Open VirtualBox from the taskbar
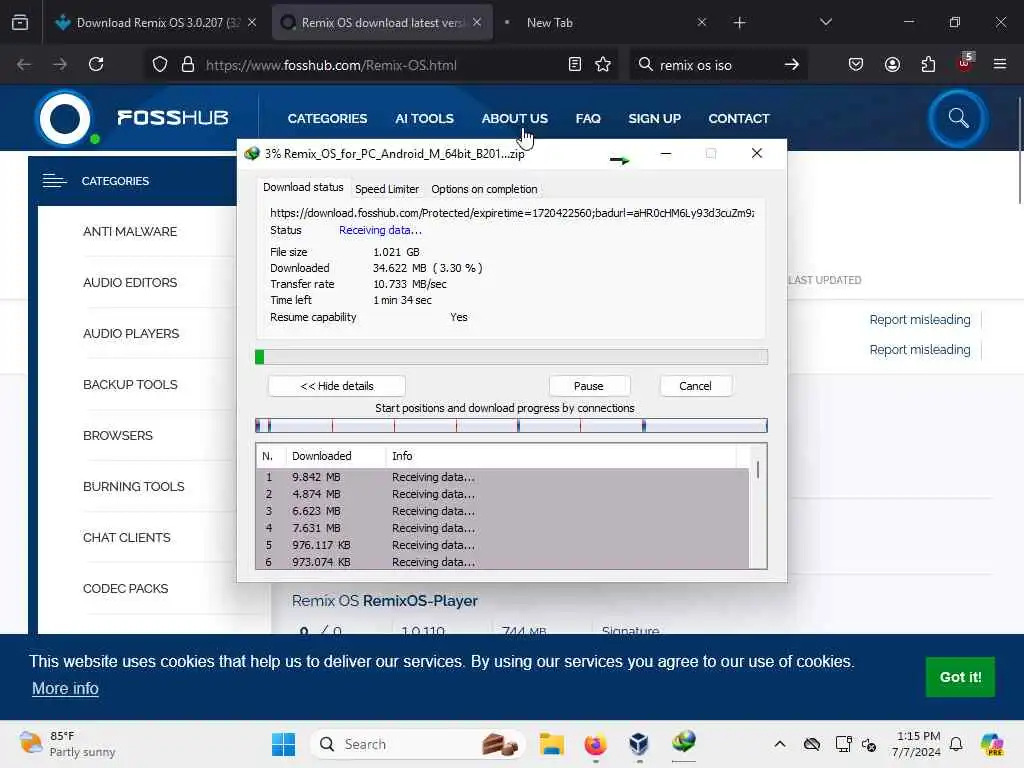Image resolution: width=1024 pixels, height=768 pixels. tap(639, 744)
